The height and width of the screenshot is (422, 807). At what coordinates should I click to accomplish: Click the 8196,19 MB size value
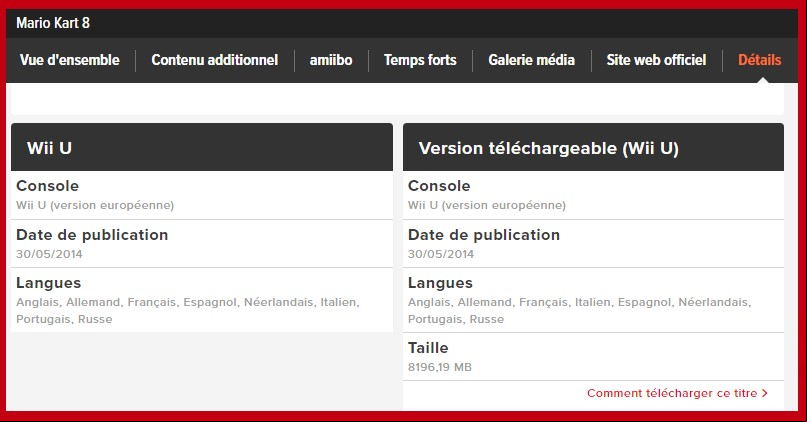(440, 367)
